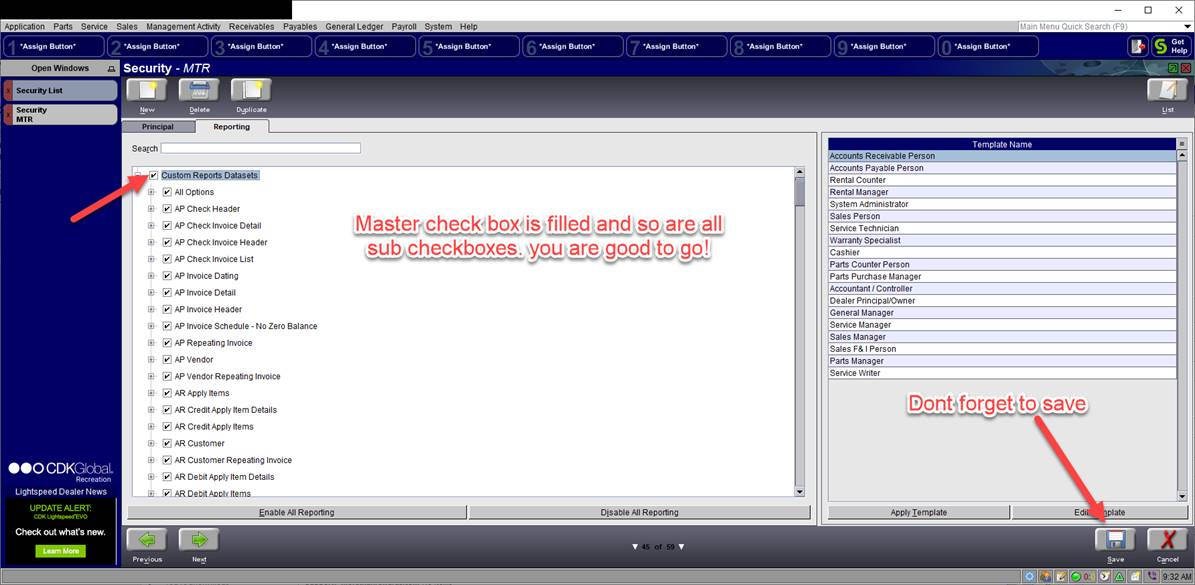The height and width of the screenshot is (585, 1195).
Task: Toggle AR Apply Items checkbox
Action: tap(167, 393)
